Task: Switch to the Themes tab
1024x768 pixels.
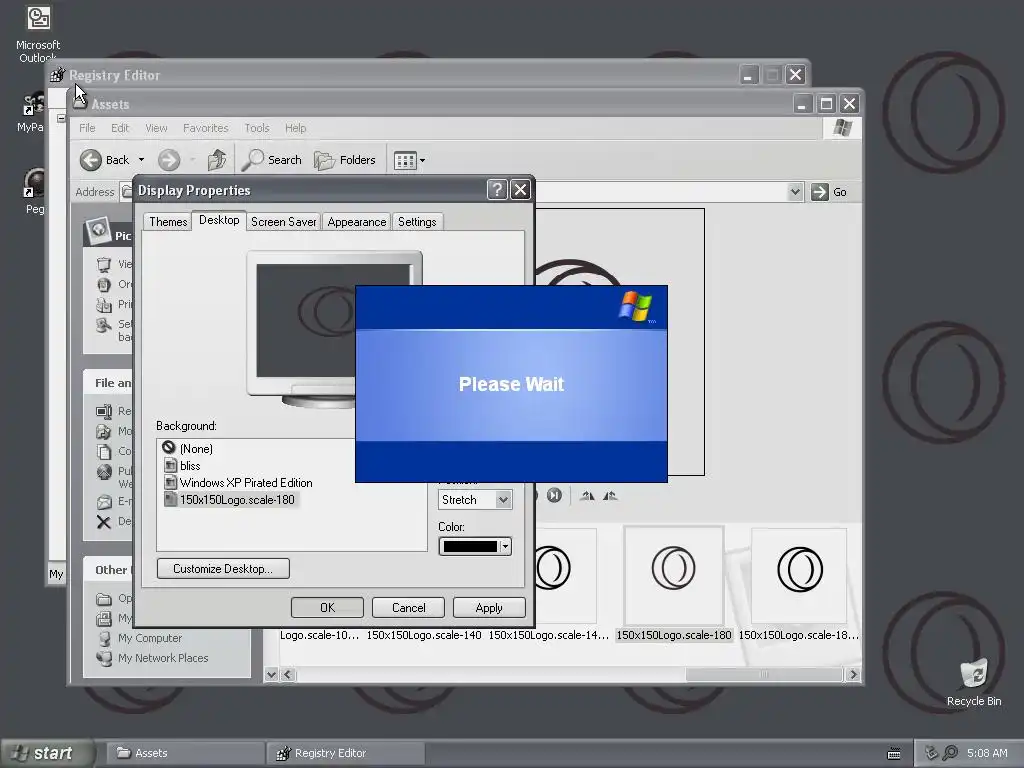Action: pyautogui.click(x=168, y=222)
